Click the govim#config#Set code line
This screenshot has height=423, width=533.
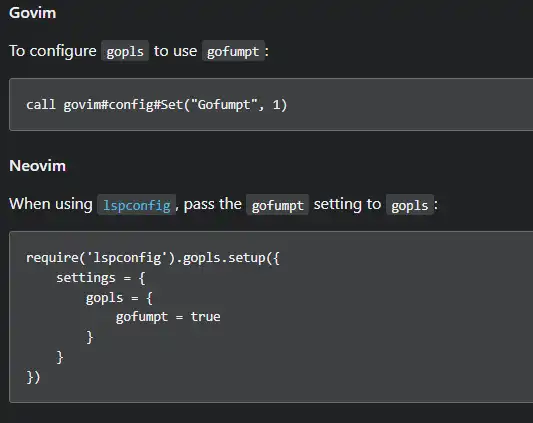(x=157, y=105)
